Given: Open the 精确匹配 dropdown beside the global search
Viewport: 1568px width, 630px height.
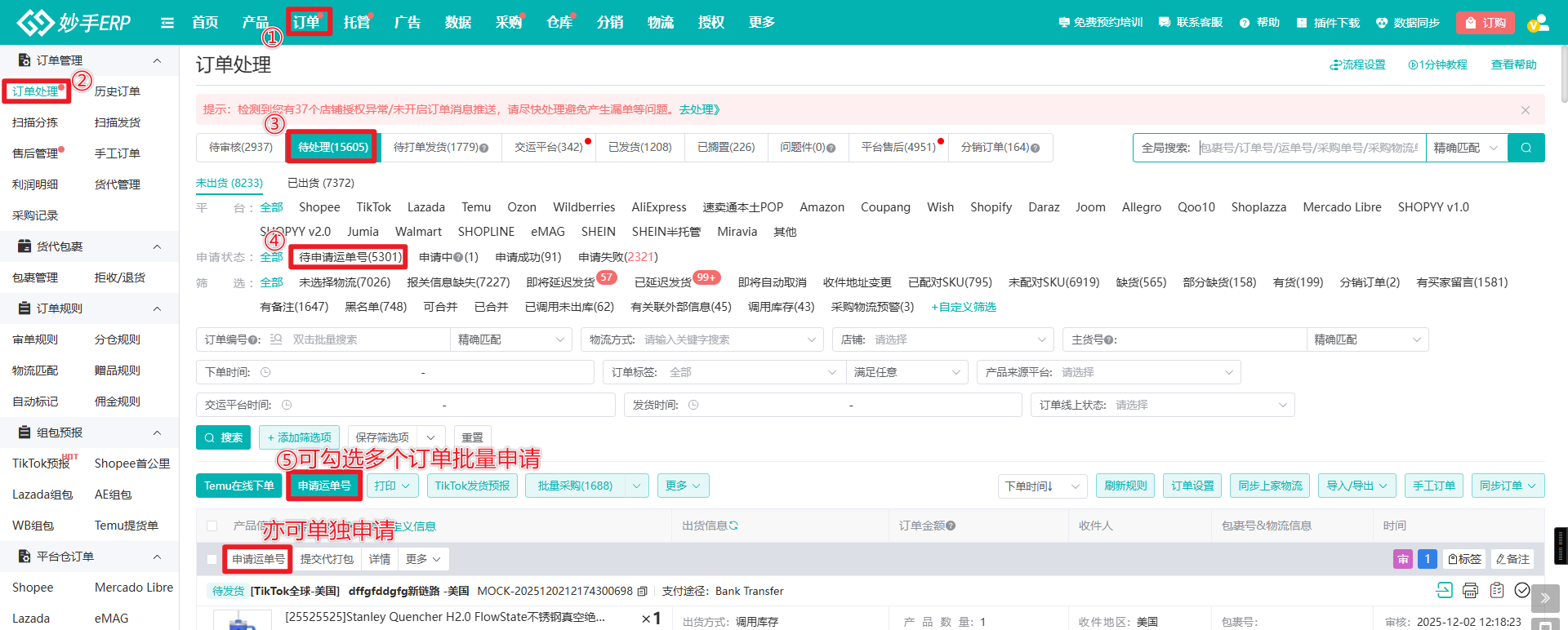Looking at the screenshot, I should point(1466,148).
